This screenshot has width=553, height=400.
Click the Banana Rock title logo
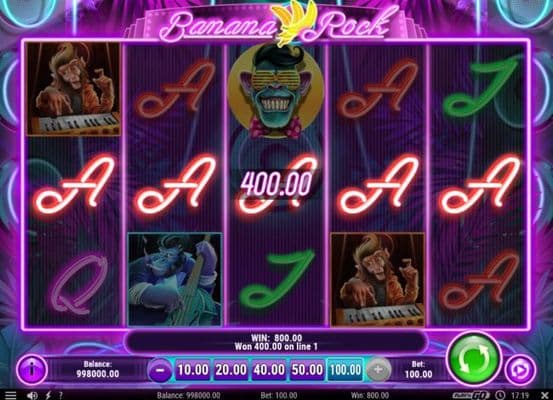(x=276, y=24)
